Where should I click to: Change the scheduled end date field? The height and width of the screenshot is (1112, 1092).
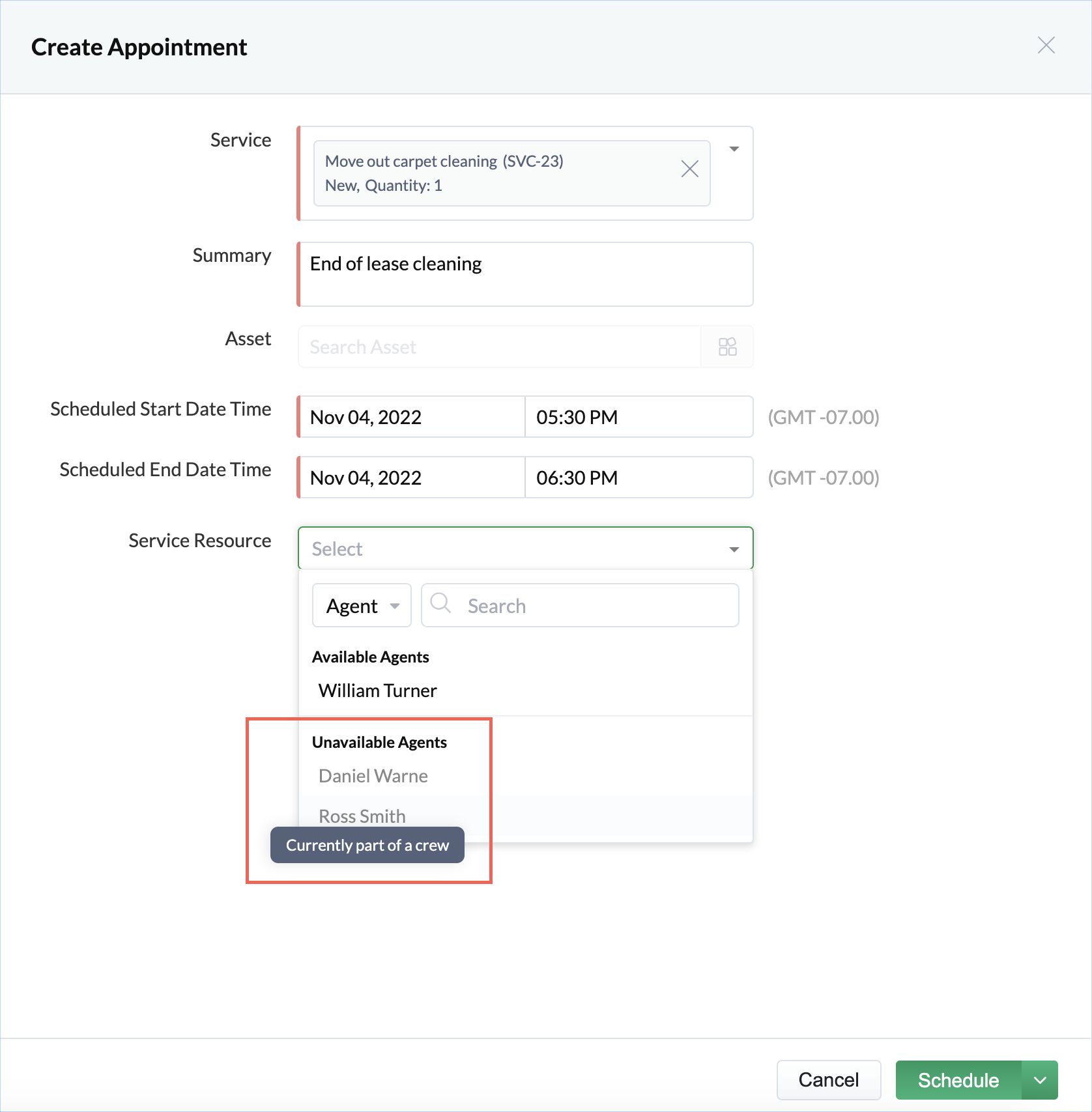412,477
